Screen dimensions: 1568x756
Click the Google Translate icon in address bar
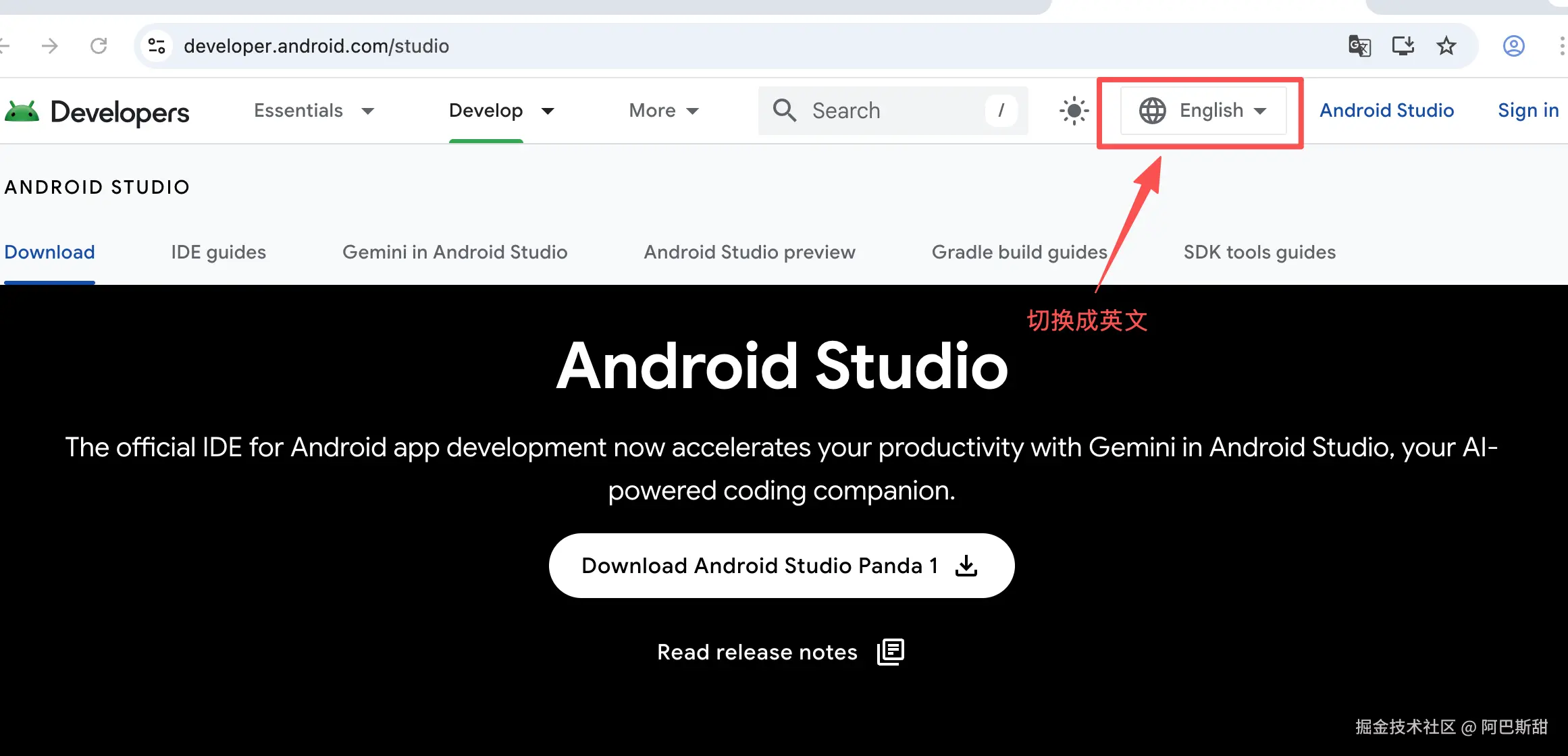click(1359, 46)
